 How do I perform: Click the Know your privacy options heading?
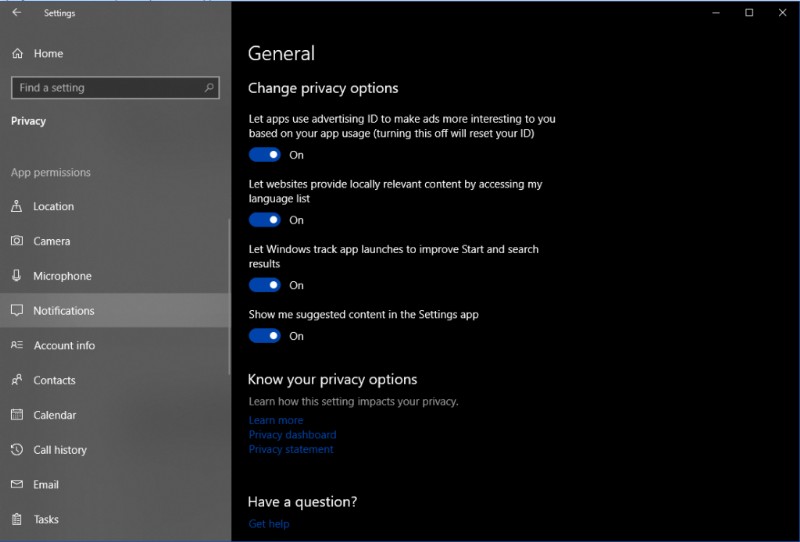pos(332,379)
